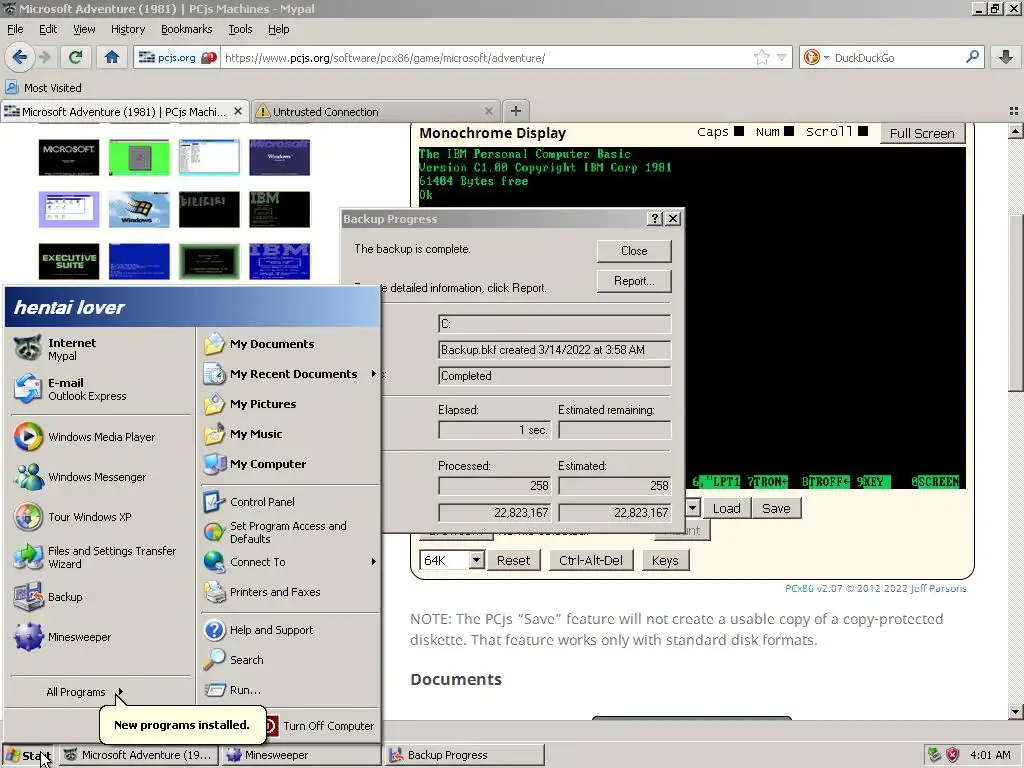Click the browser Forward arrow button

[44, 57]
